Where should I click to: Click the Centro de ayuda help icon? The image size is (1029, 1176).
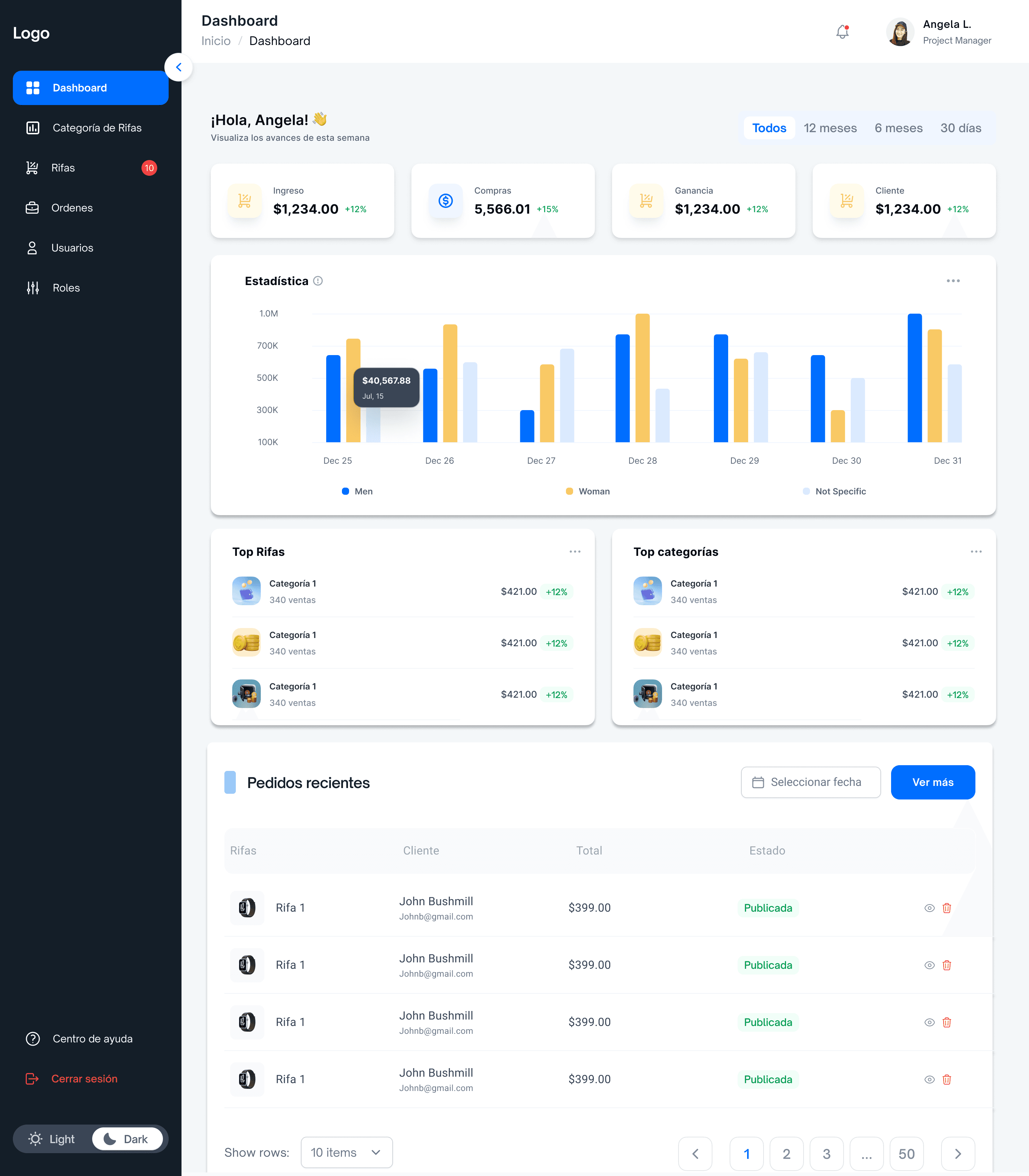(x=33, y=1038)
